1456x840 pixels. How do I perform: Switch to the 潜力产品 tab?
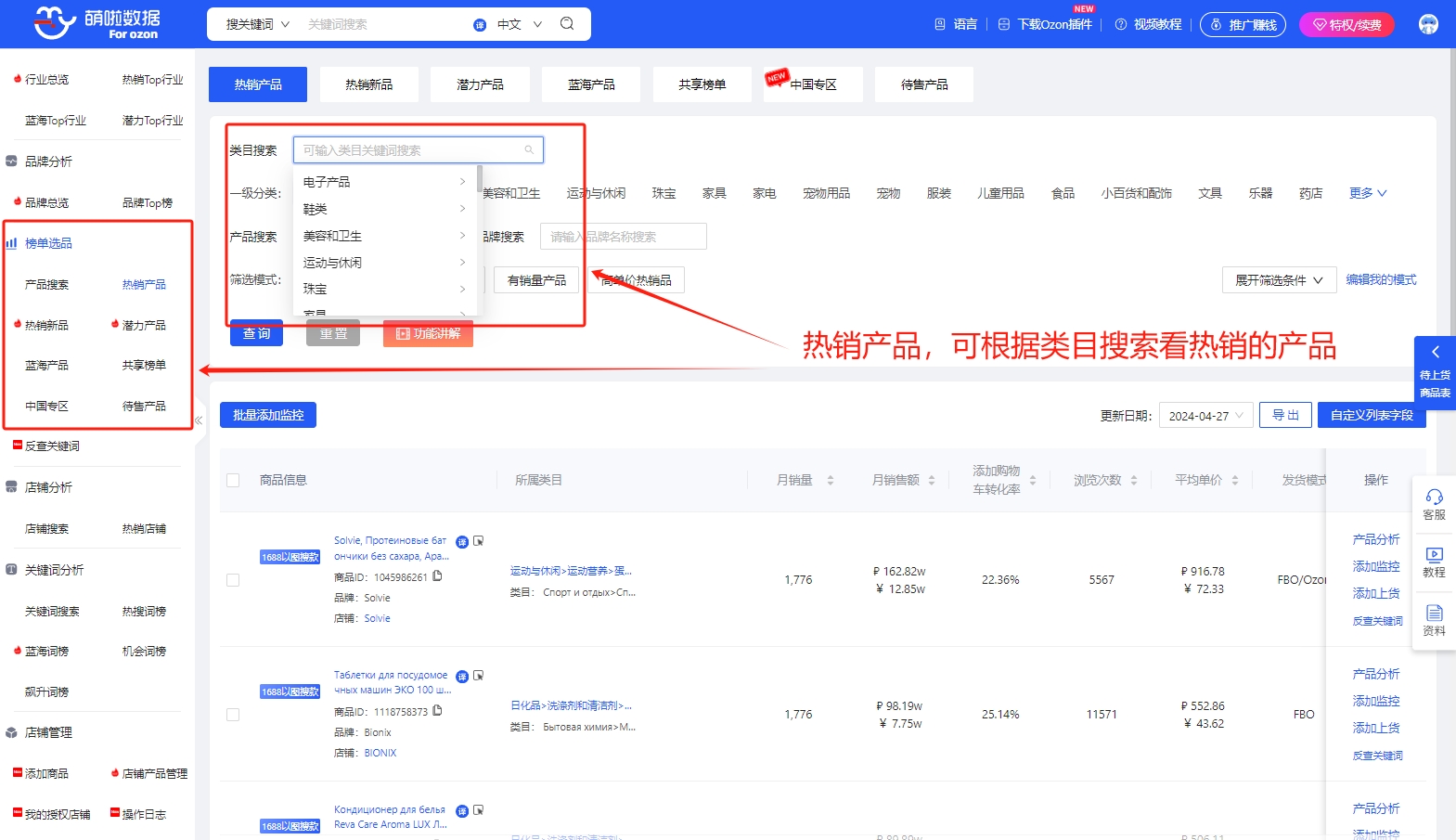click(x=481, y=84)
